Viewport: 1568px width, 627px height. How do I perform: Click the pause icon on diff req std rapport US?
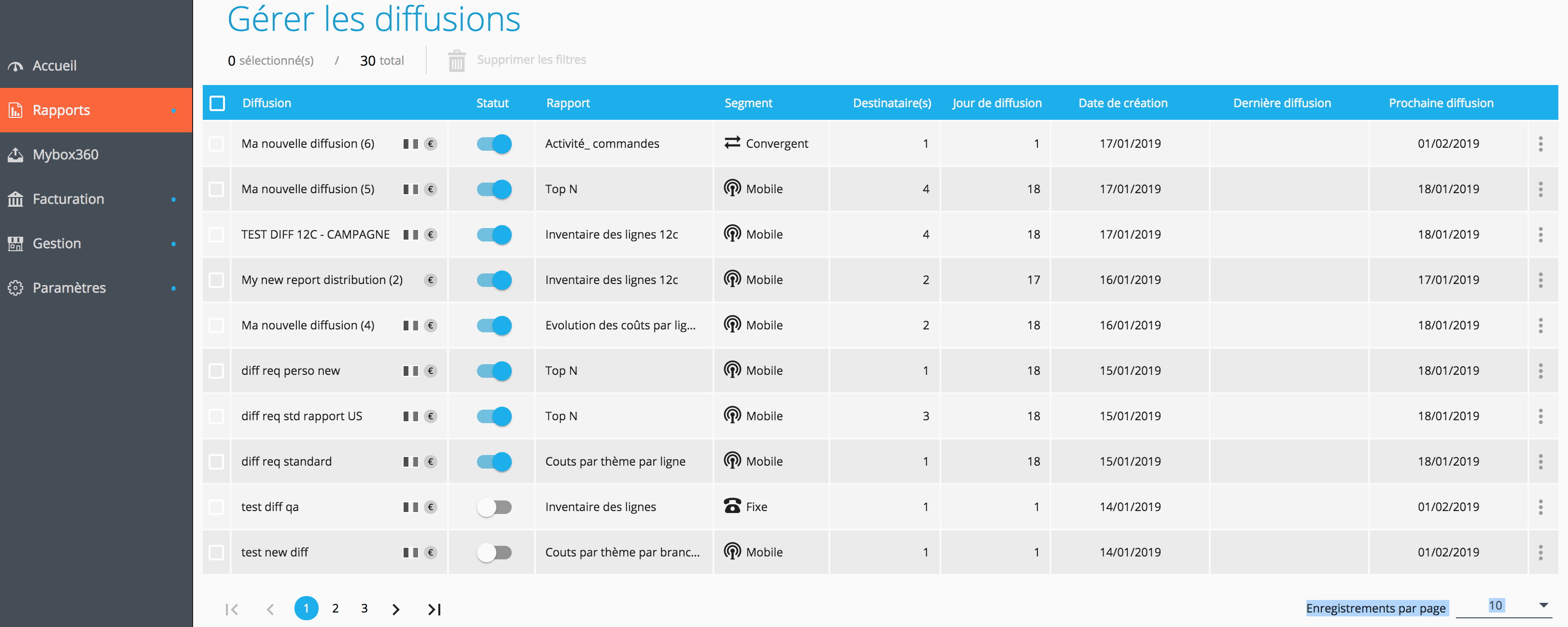pyautogui.click(x=411, y=416)
